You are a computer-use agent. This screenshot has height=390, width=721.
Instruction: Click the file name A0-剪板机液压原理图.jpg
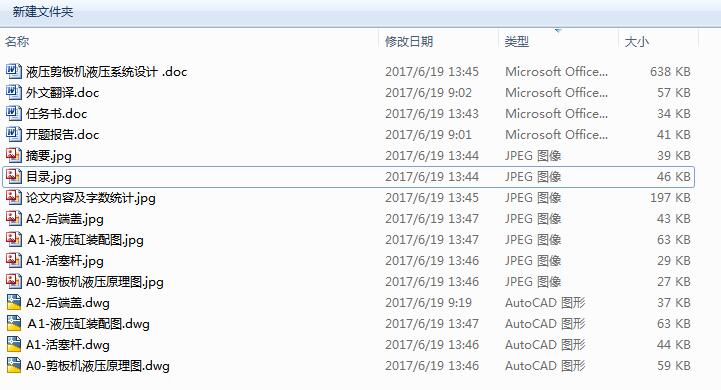click(x=95, y=281)
